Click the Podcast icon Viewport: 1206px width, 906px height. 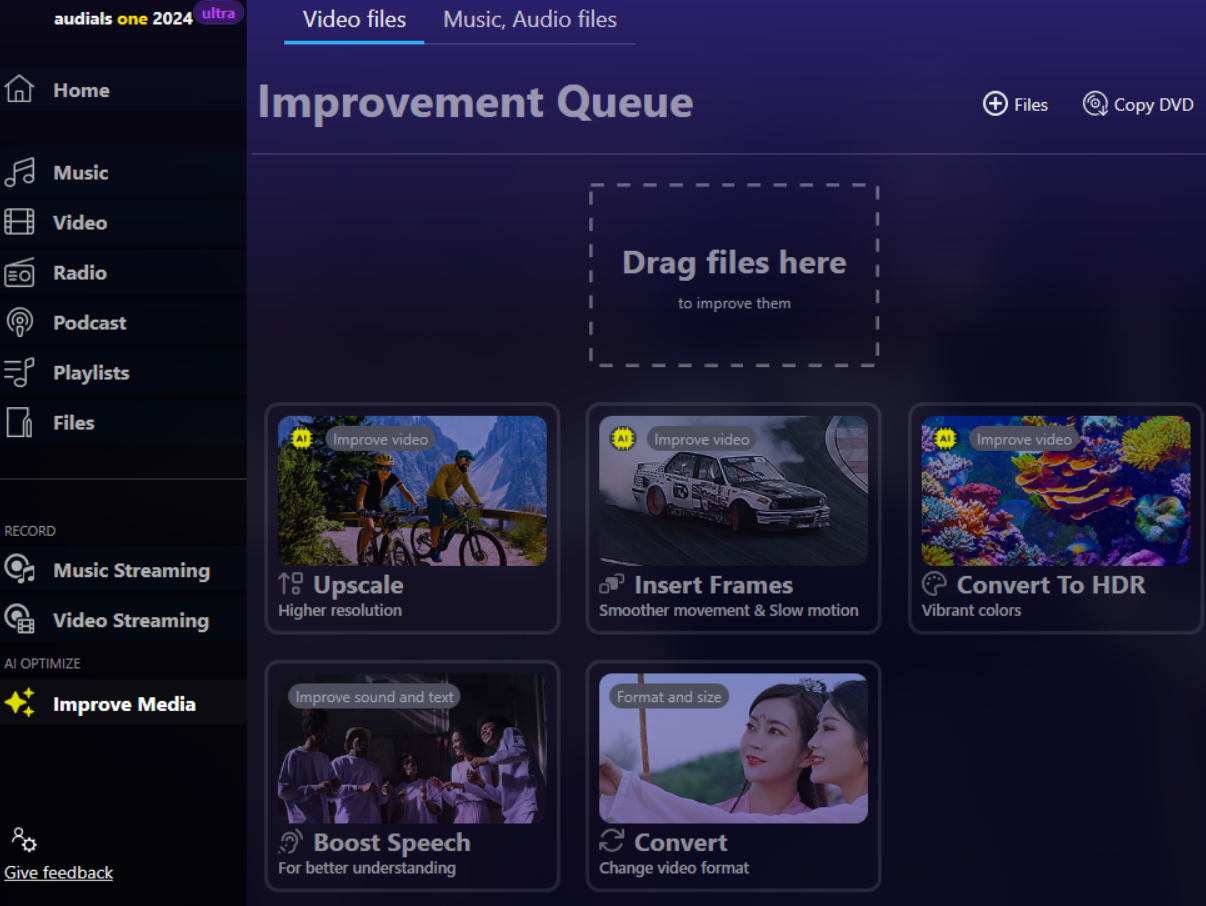pos(19,322)
